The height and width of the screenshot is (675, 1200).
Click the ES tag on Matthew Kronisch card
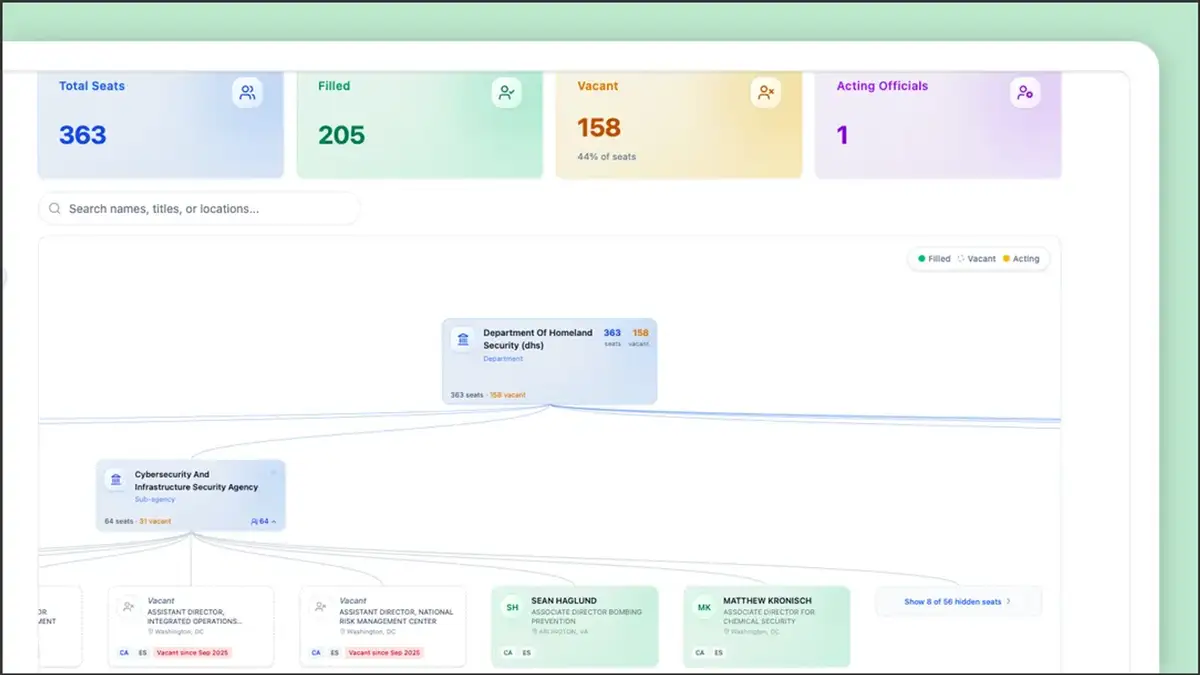[x=718, y=652]
